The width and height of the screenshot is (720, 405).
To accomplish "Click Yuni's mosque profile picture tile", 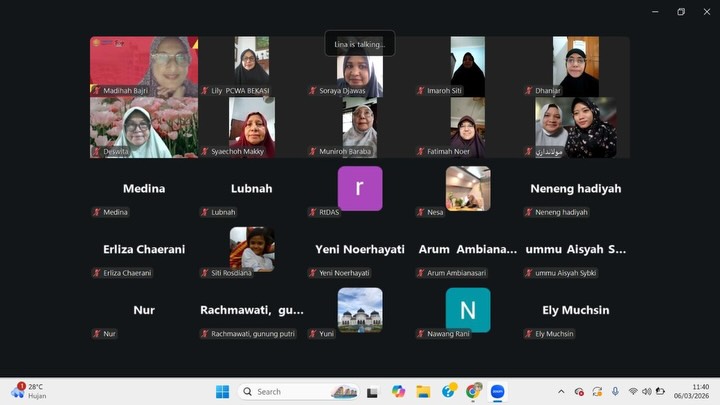I will 360,309.
